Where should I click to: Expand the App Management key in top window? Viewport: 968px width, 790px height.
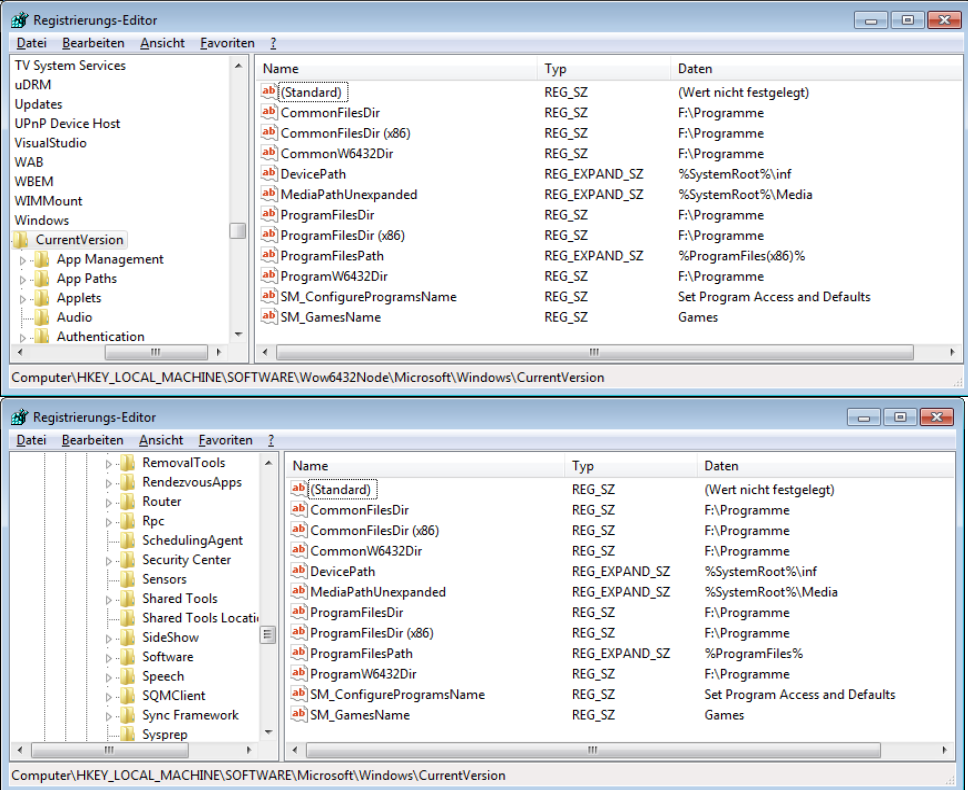(x=23, y=260)
